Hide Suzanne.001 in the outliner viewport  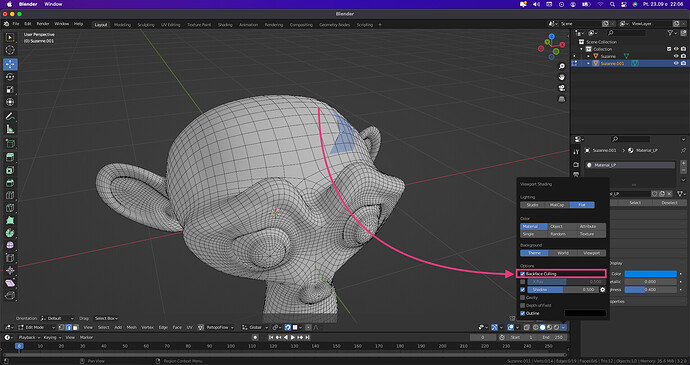click(676, 63)
